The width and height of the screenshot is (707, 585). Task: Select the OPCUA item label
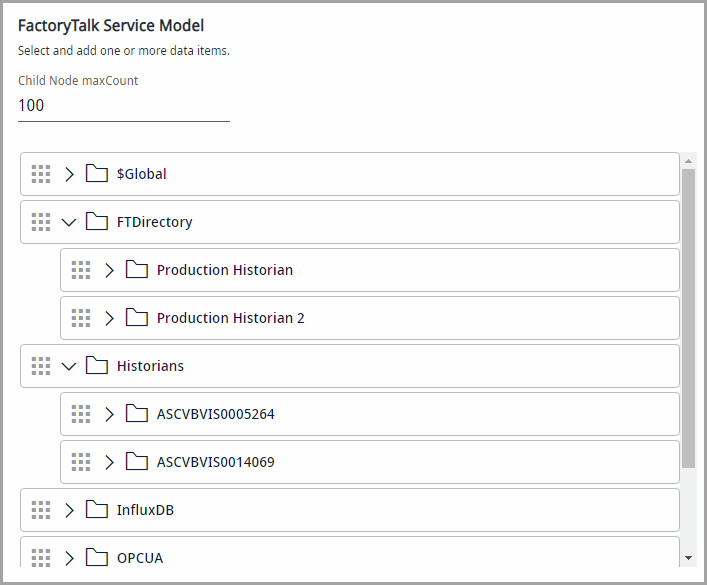click(x=140, y=558)
